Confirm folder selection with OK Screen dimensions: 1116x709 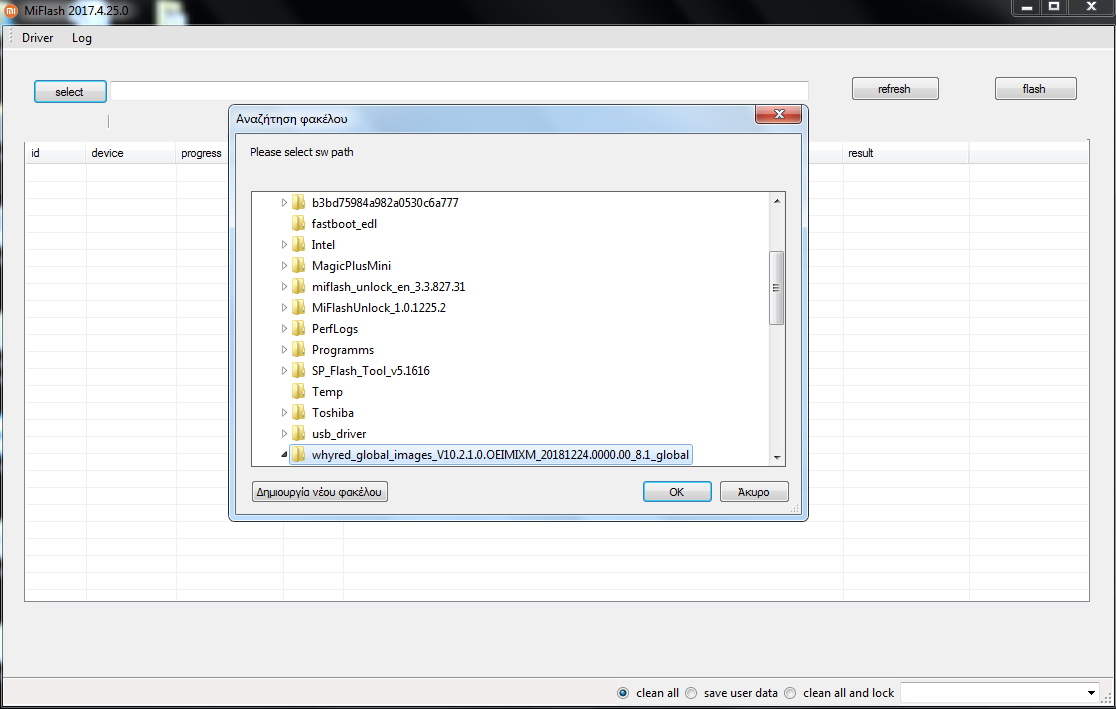point(676,492)
